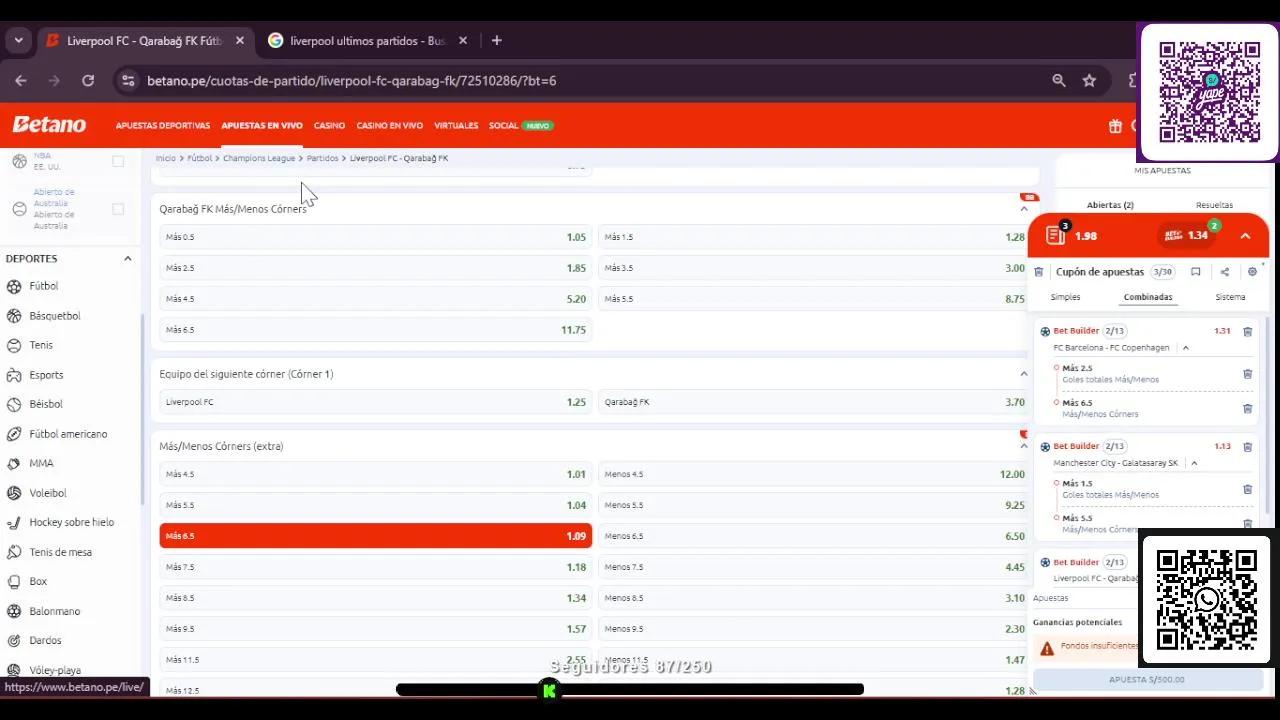
Task: Choose the Esports controller icon
Action: 14,375
